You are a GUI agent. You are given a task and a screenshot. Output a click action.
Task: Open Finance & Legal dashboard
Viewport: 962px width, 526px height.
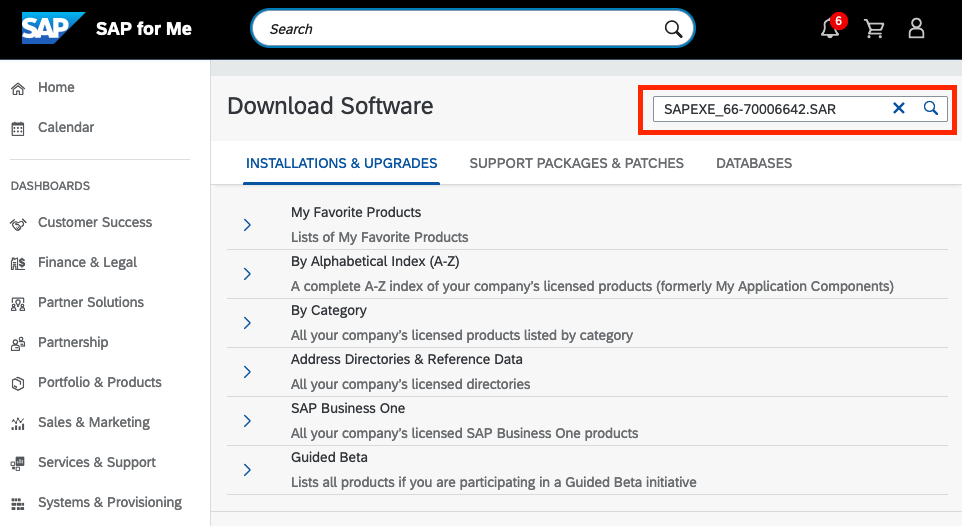[x=87, y=262]
